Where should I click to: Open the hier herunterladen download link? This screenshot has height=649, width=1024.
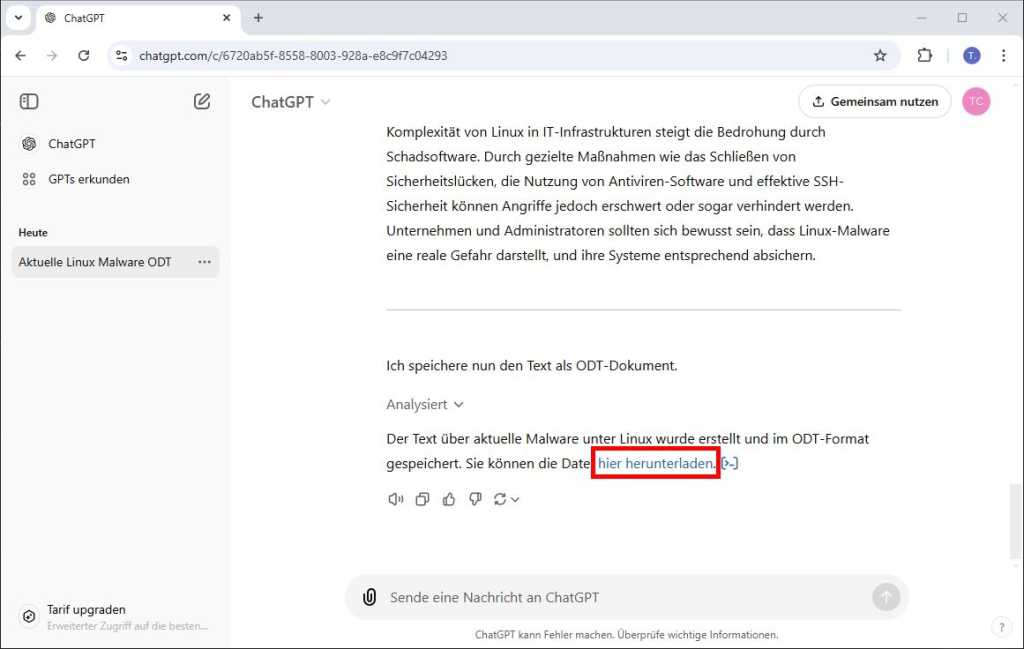pyautogui.click(x=655, y=463)
